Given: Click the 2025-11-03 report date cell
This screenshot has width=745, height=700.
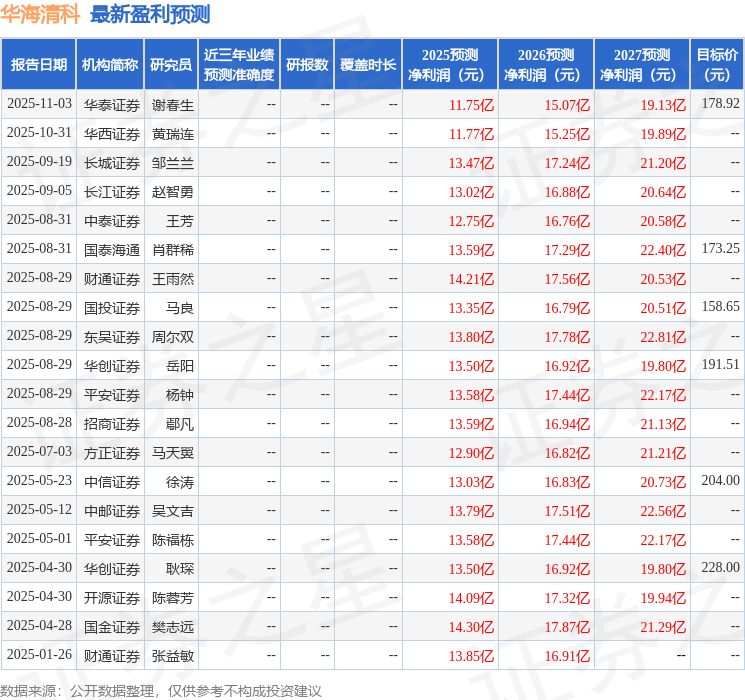Looking at the screenshot, I should (39, 104).
